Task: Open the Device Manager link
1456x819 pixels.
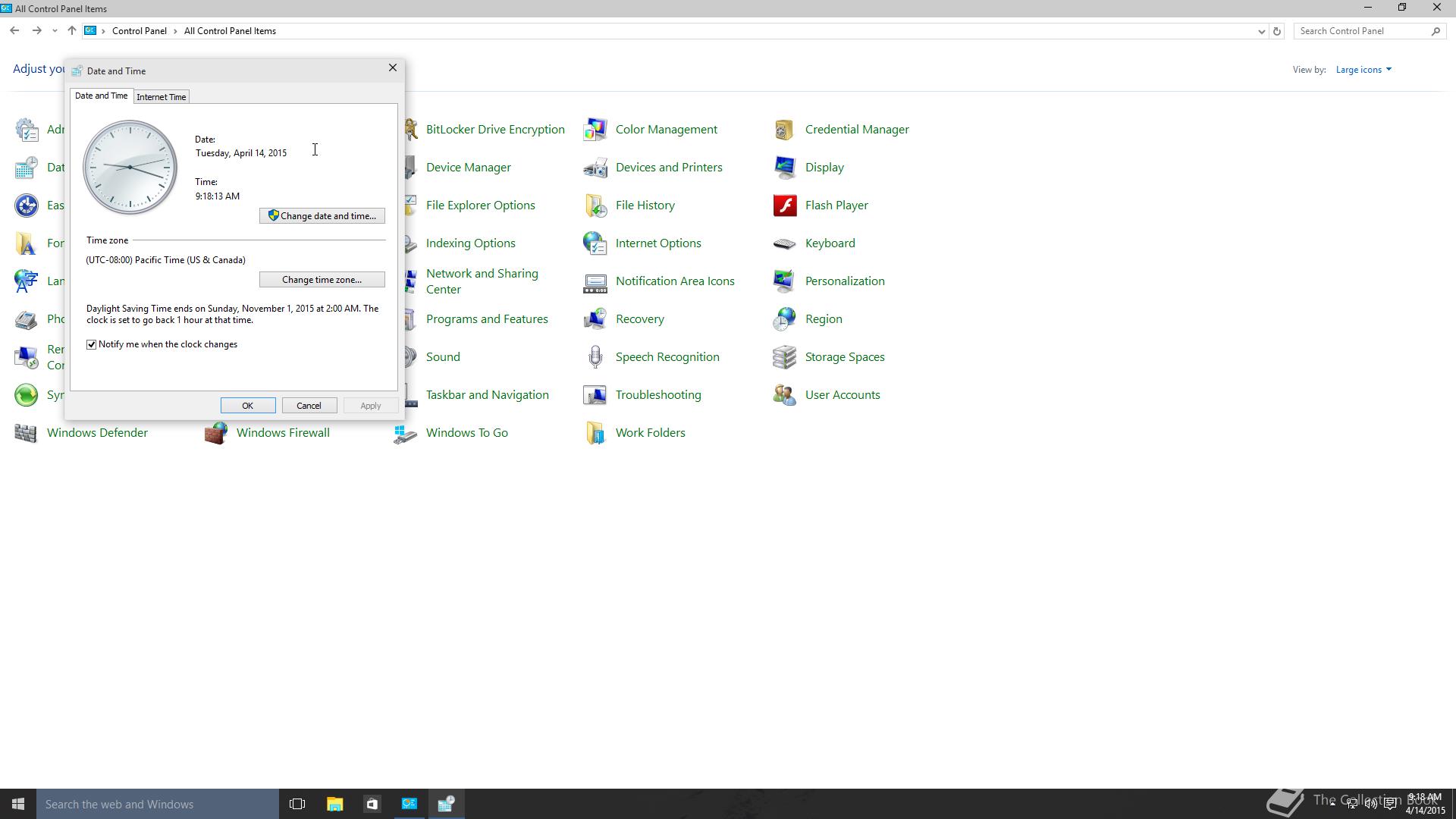Action: (x=469, y=168)
